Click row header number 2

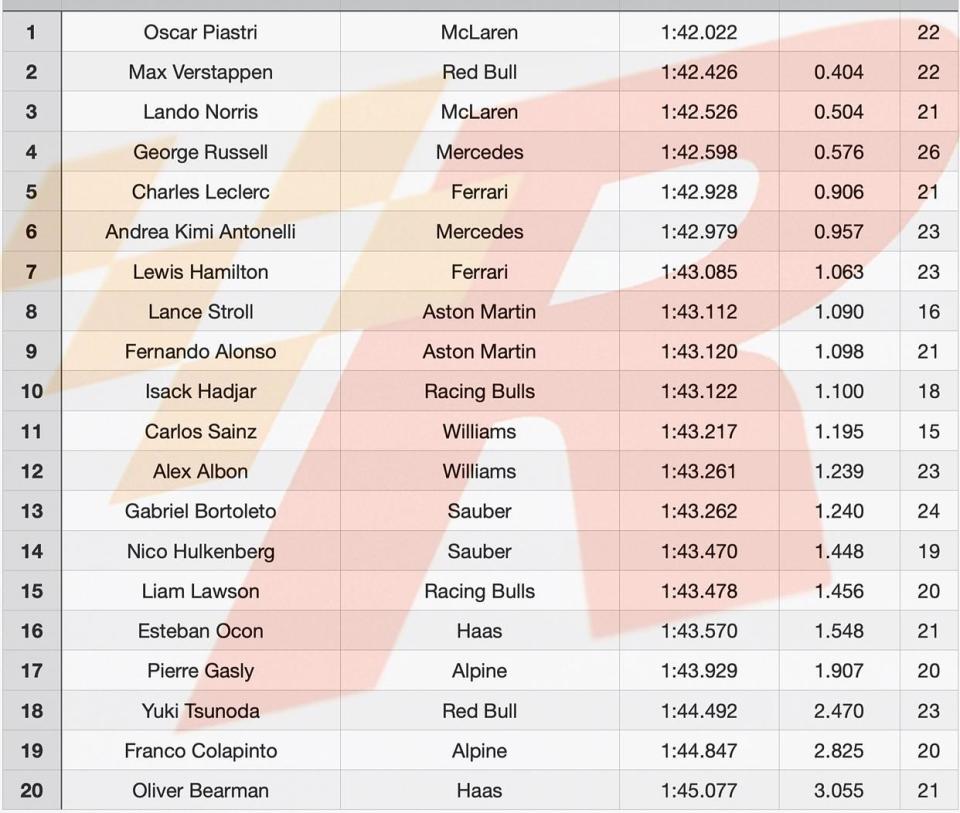click(31, 72)
